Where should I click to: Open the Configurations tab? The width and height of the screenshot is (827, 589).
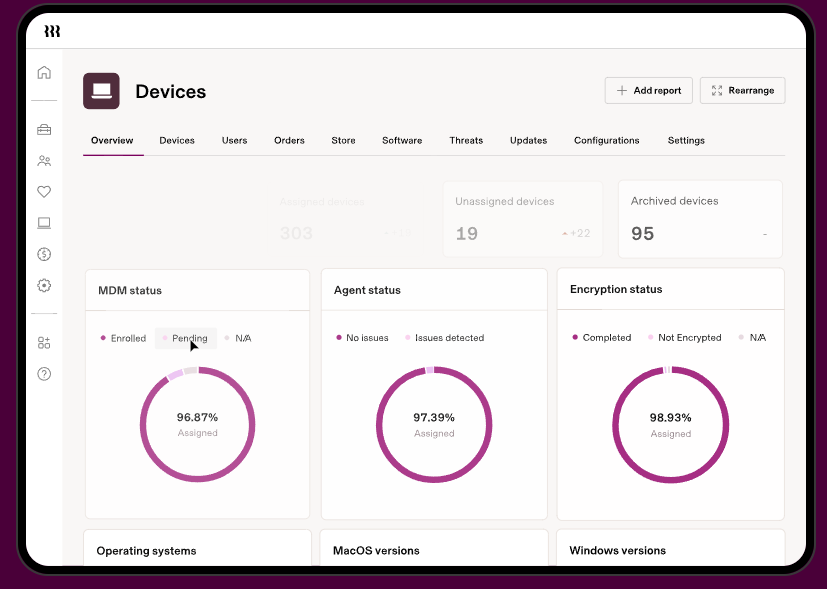coord(606,140)
